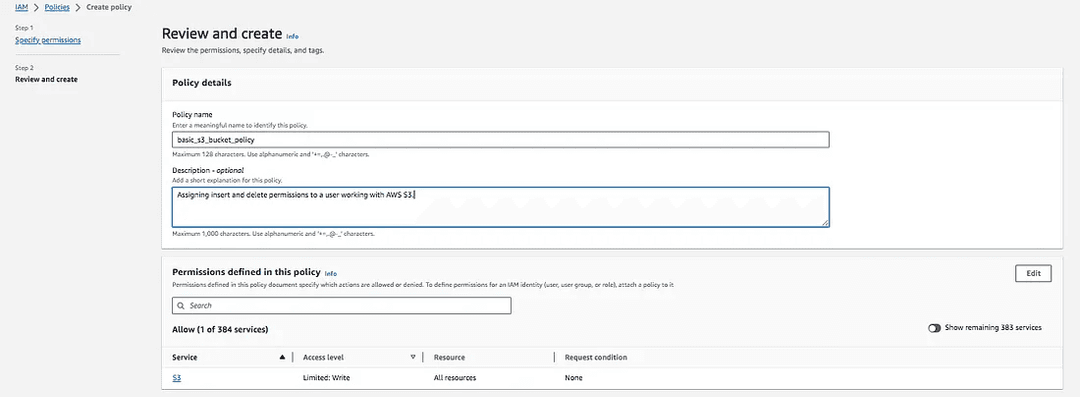Select Review and create step label

point(46,79)
